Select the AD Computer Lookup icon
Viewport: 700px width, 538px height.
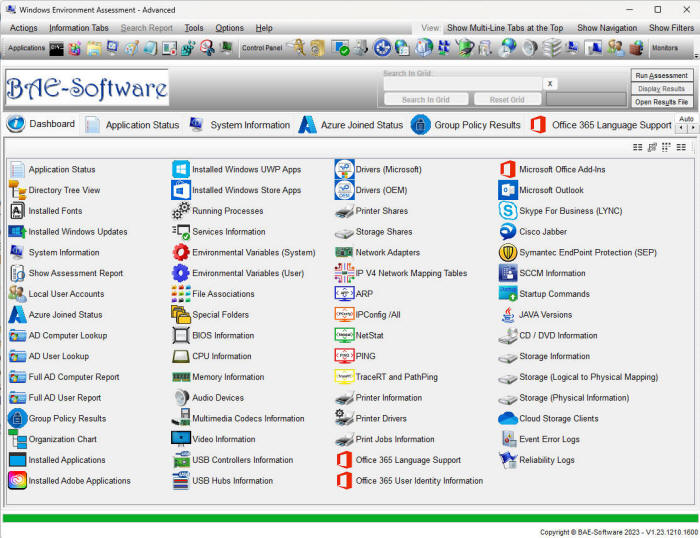coord(17,335)
